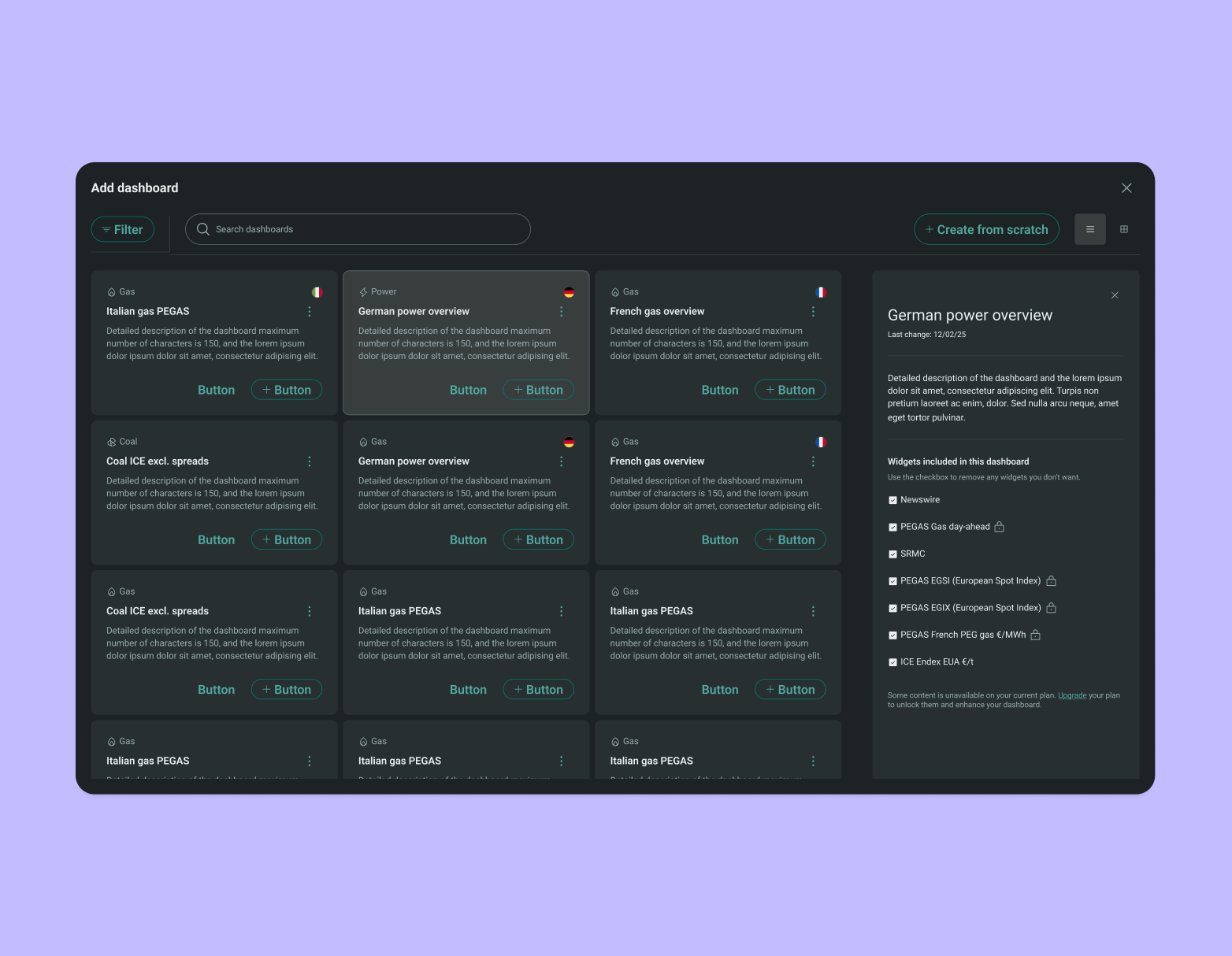Click Create from scratch button

[x=986, y=229]
